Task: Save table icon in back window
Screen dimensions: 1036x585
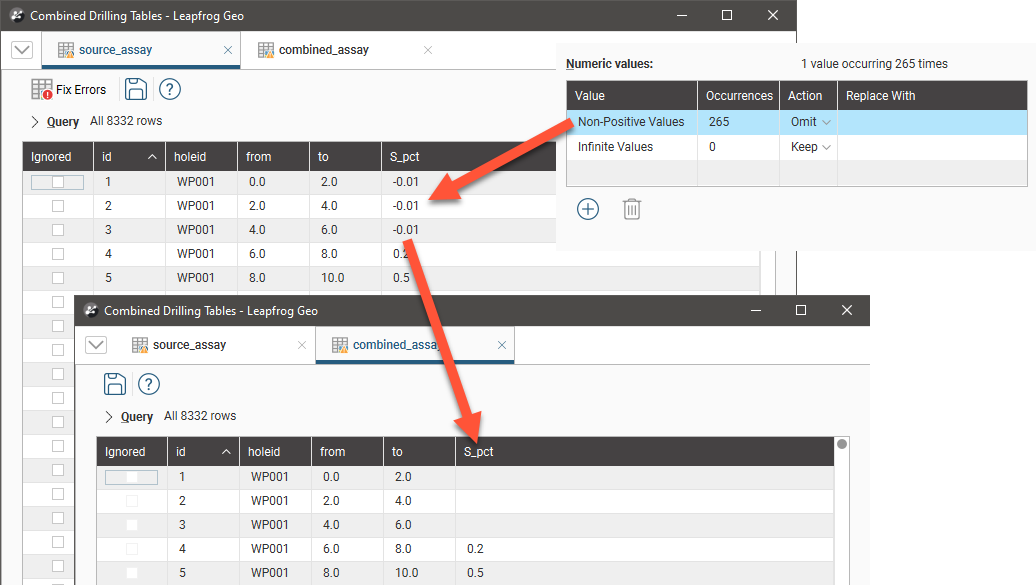Action: 136,89
